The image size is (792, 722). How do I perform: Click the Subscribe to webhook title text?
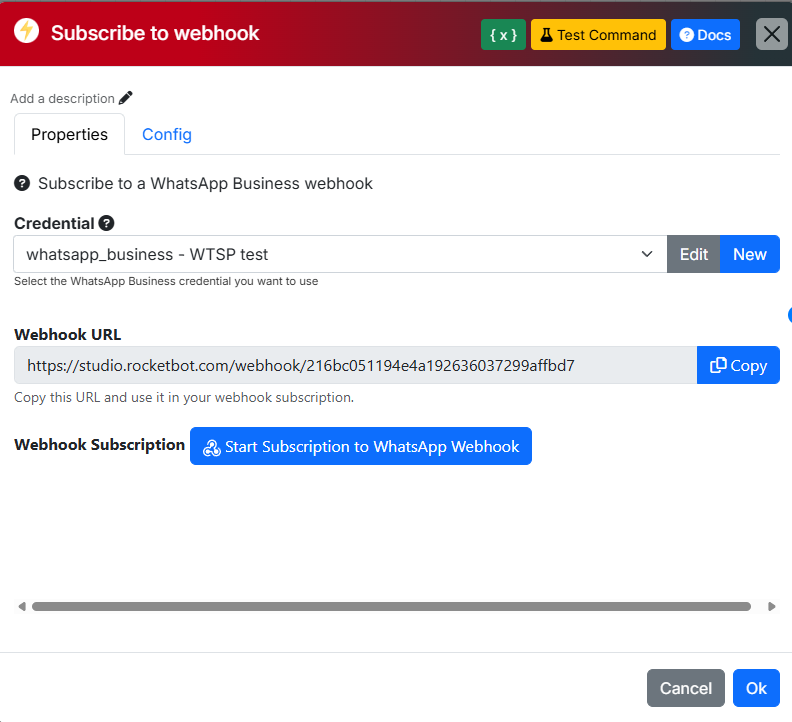(155, 33)
